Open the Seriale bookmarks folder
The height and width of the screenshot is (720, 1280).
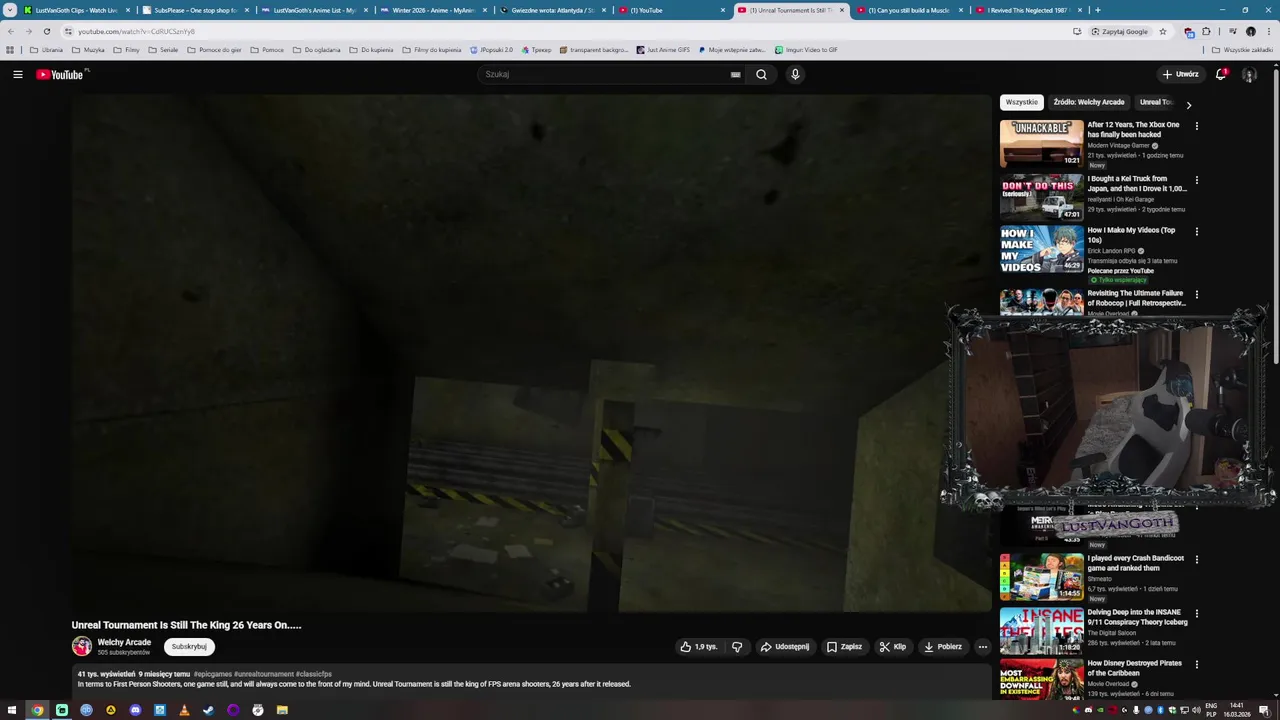[x=162, y=50]
